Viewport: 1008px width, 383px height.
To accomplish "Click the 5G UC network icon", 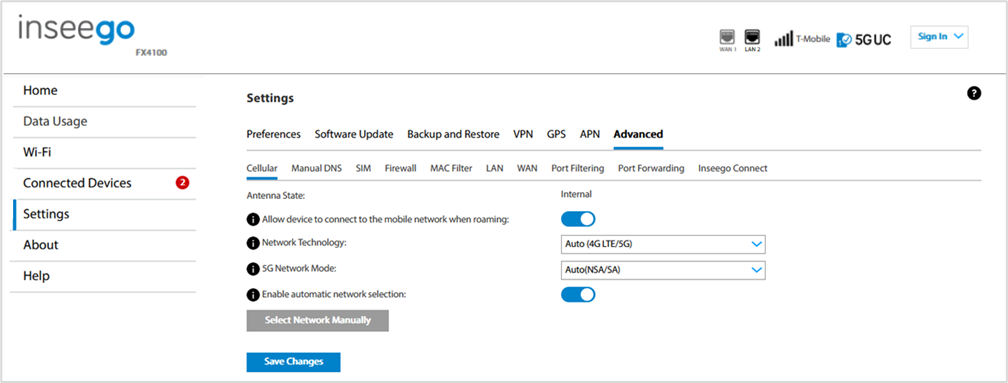I will pos(864,40).
